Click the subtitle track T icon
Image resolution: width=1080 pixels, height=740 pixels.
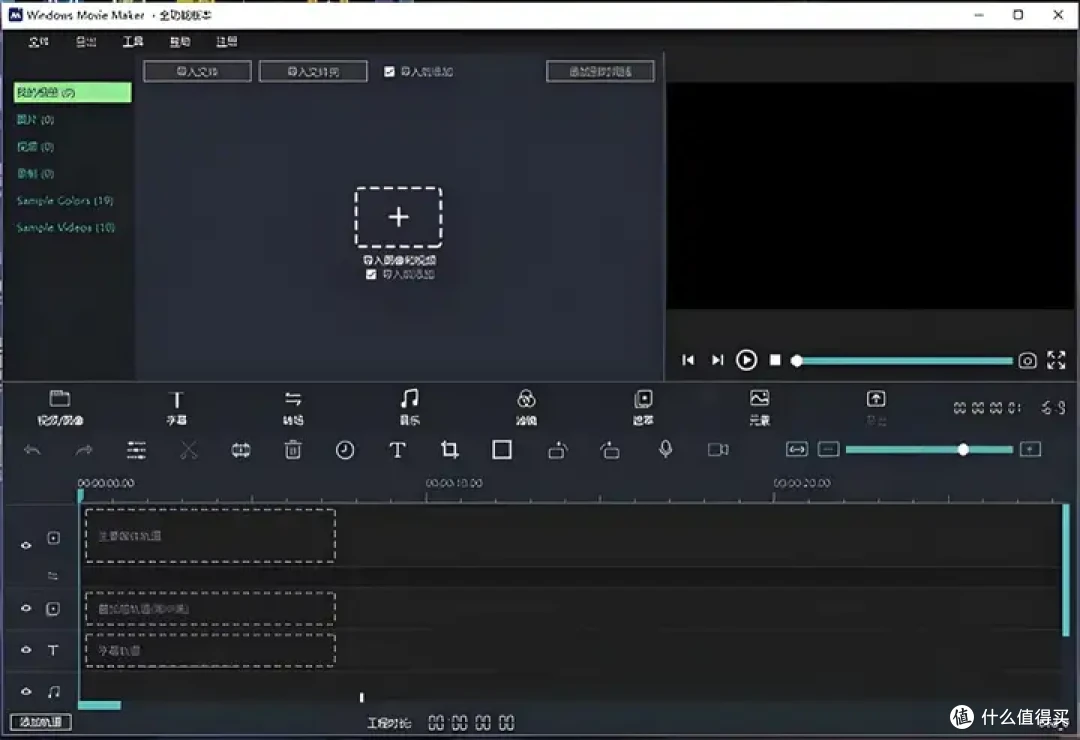(53, 650)
